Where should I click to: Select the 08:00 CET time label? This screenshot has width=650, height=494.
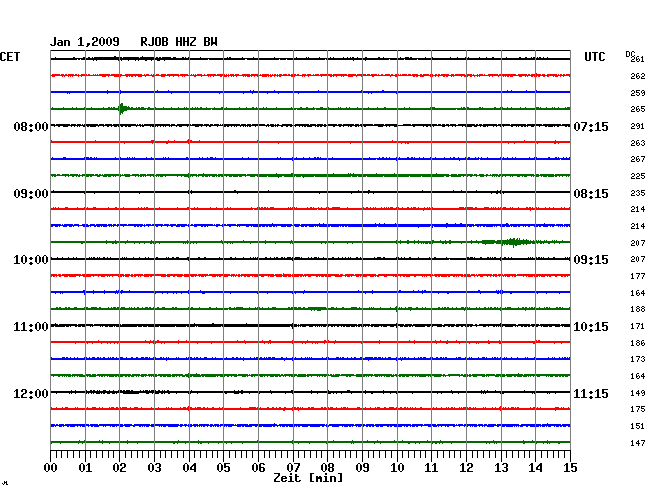coord(31,126)
